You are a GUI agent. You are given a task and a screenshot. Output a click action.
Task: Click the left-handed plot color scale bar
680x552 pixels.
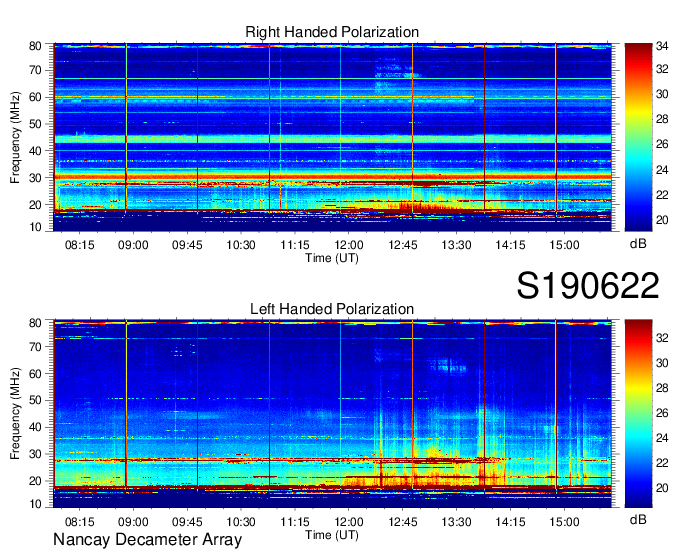click(638, 414)
